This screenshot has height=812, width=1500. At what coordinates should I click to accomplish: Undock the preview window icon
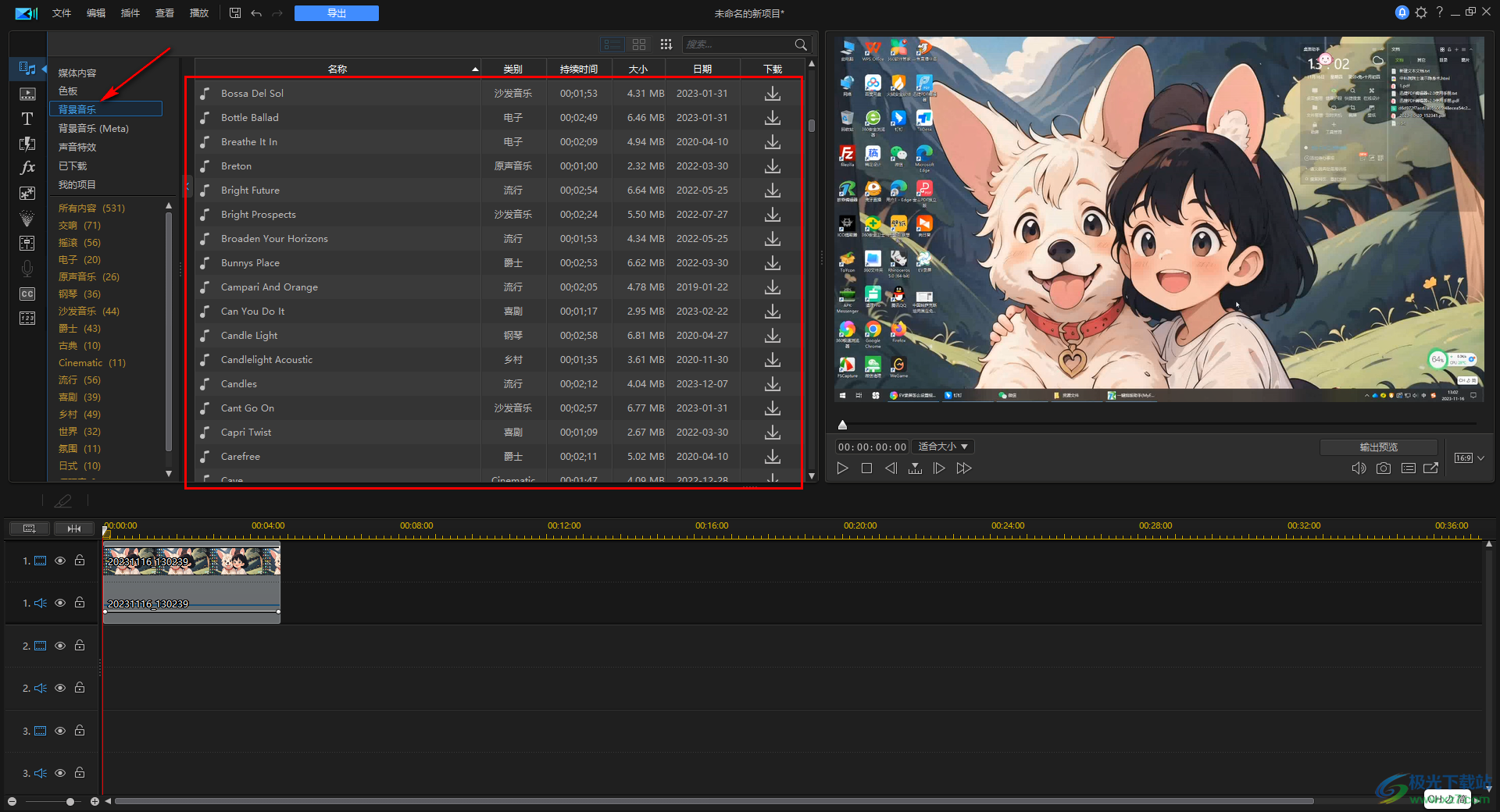pos(1431,468)
